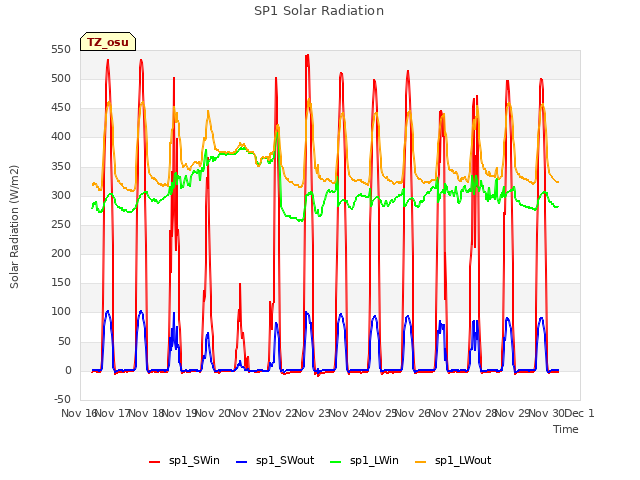Click the SP1 Solar Radiation chart title

[319, 11]
